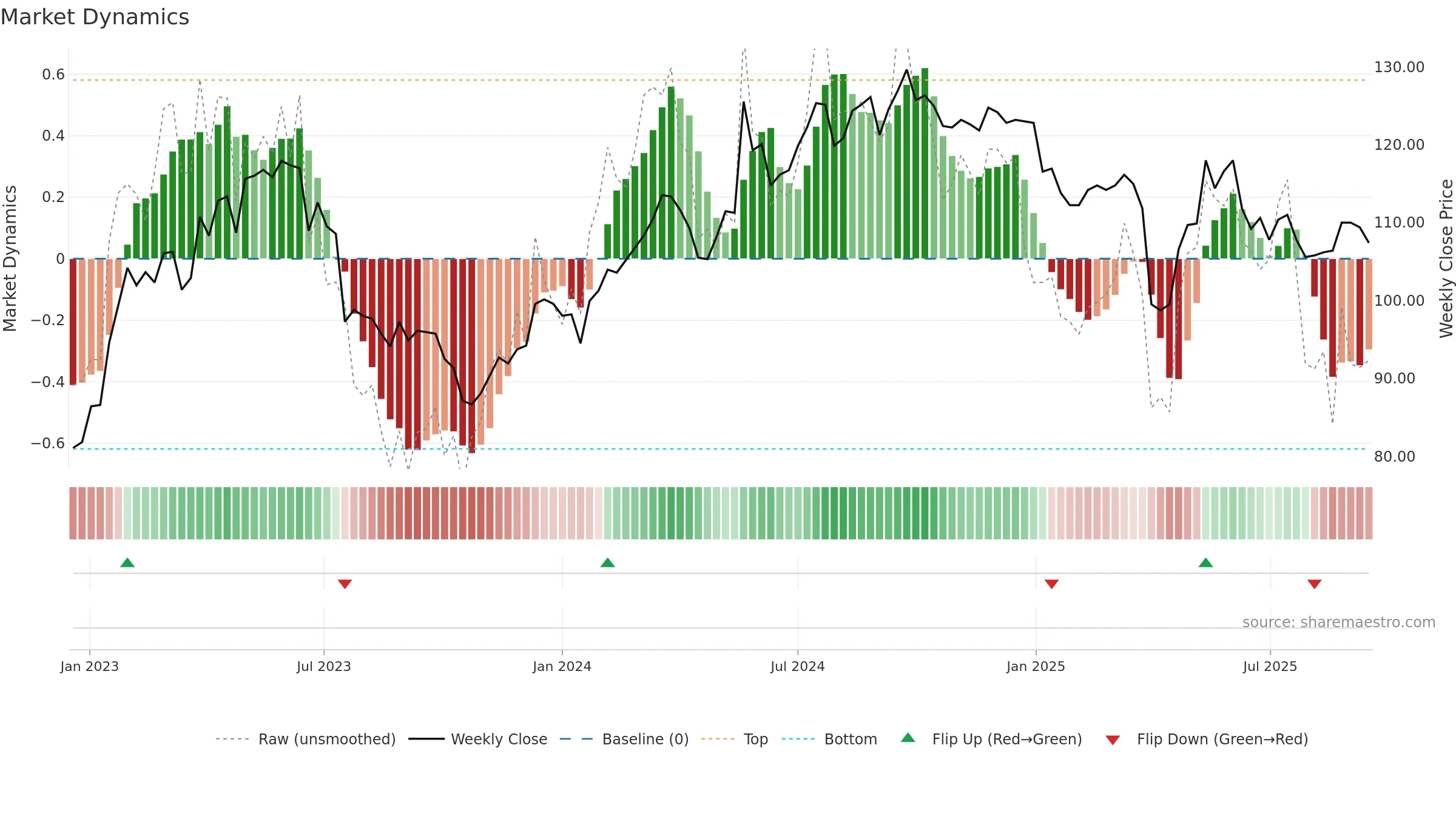
Task: Click the Market Dynamics chart title
Action: (95, 17)
